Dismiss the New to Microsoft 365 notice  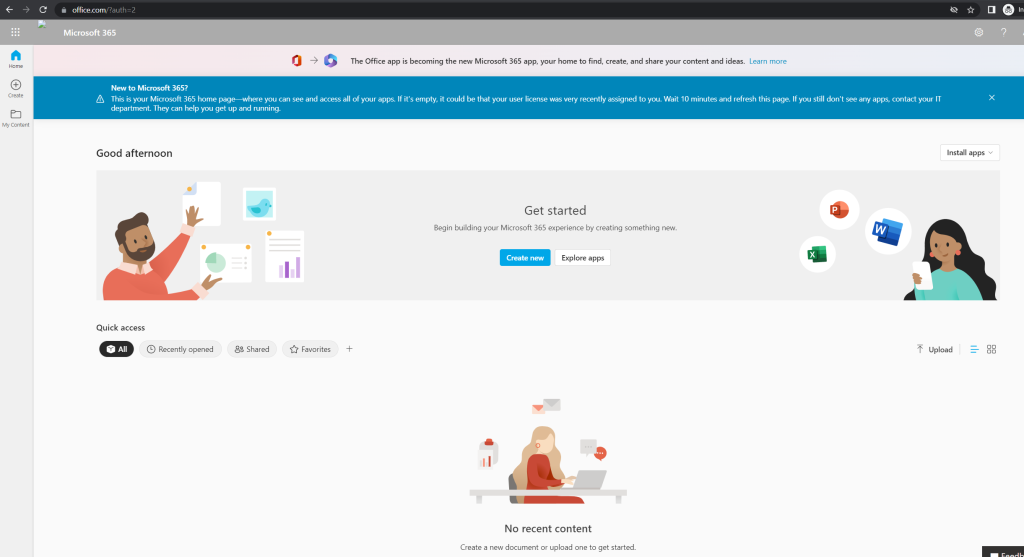[x=991, y=97]
